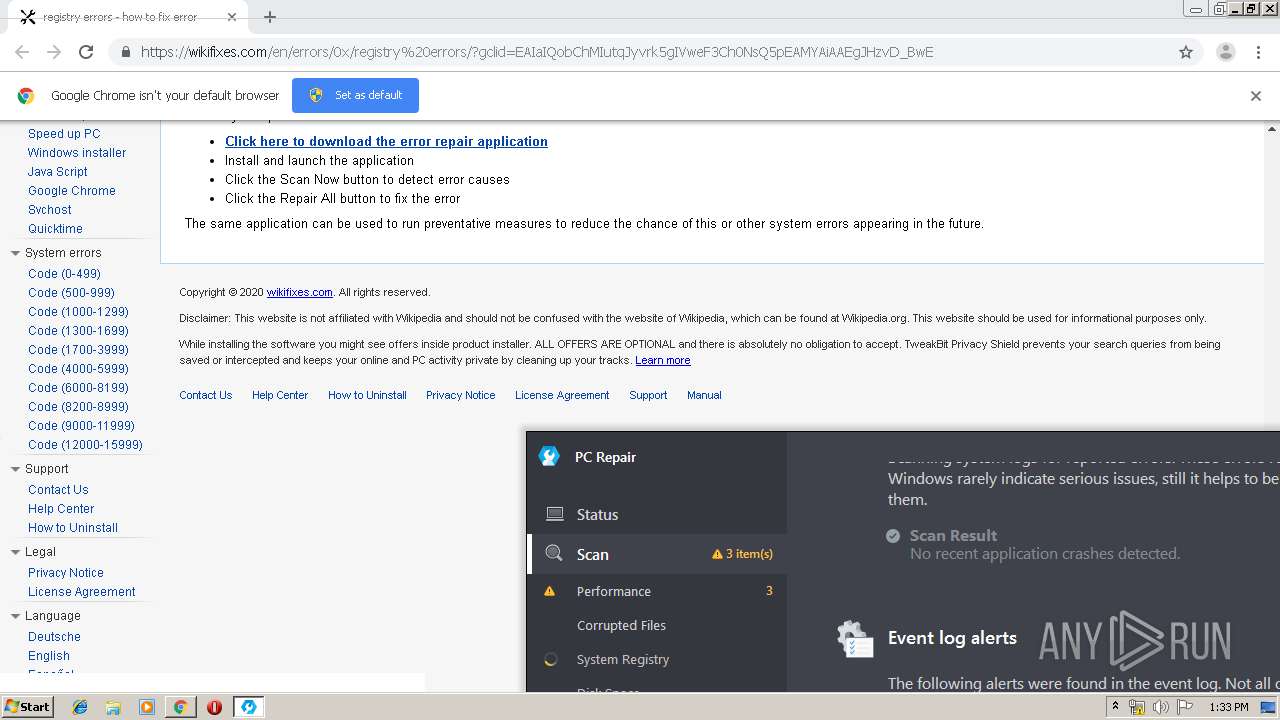This screenshot has height=720, width=1280.
Task: Open error Code (4000-5999) link
Action: pos(78,368)
